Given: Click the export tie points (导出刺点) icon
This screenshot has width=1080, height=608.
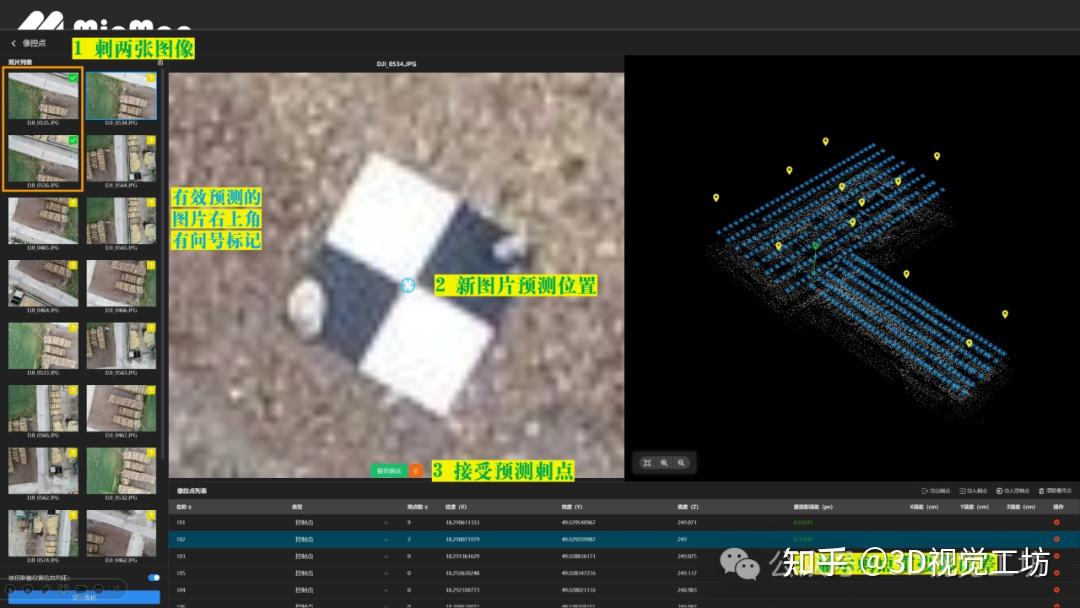Looking at the screenshot, I should (x=925, y=490).
